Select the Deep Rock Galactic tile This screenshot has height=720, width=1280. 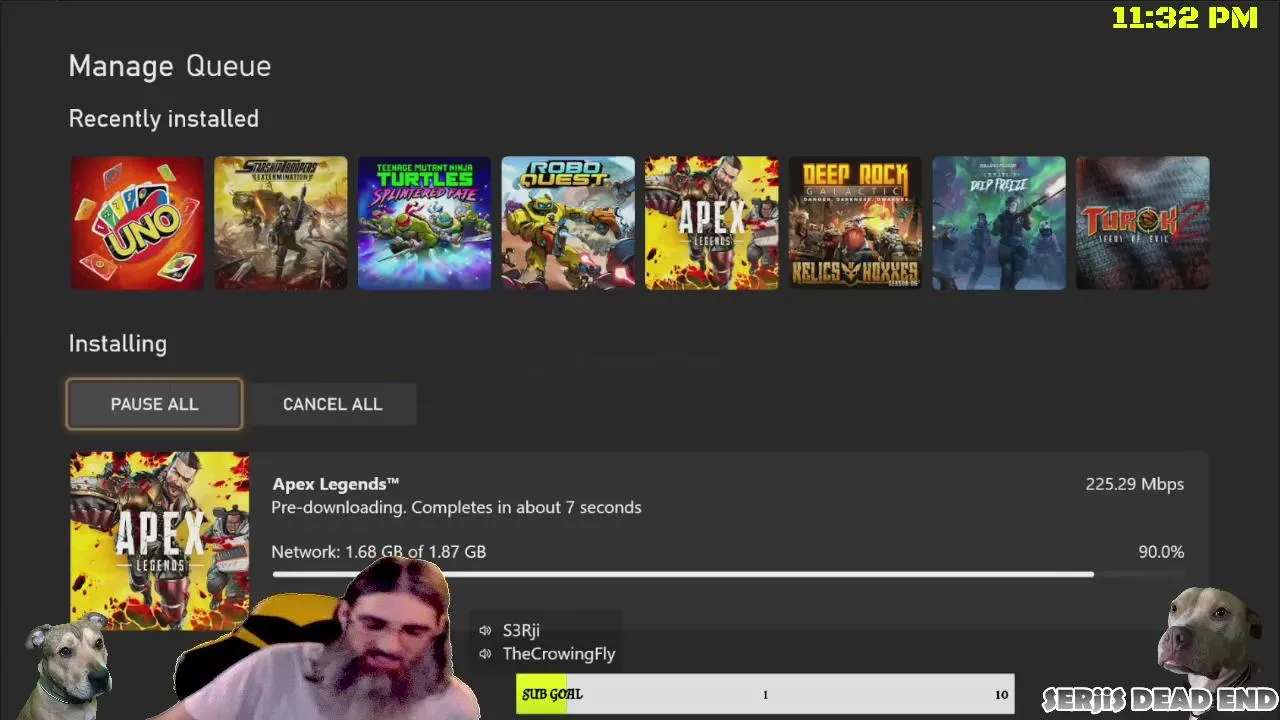[855, 223]
